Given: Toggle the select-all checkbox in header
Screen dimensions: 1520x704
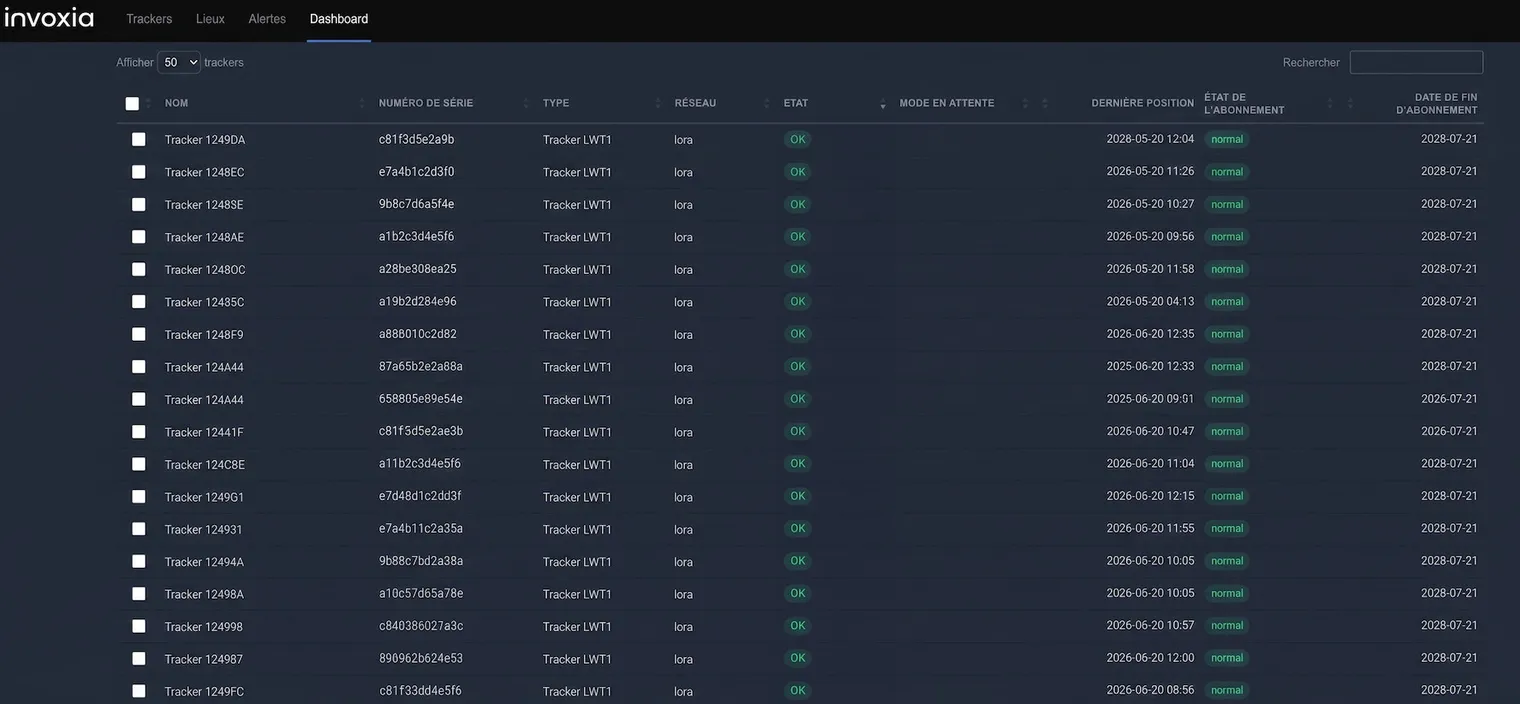Looking at the screenshot, I should click(x=132, y=104).
